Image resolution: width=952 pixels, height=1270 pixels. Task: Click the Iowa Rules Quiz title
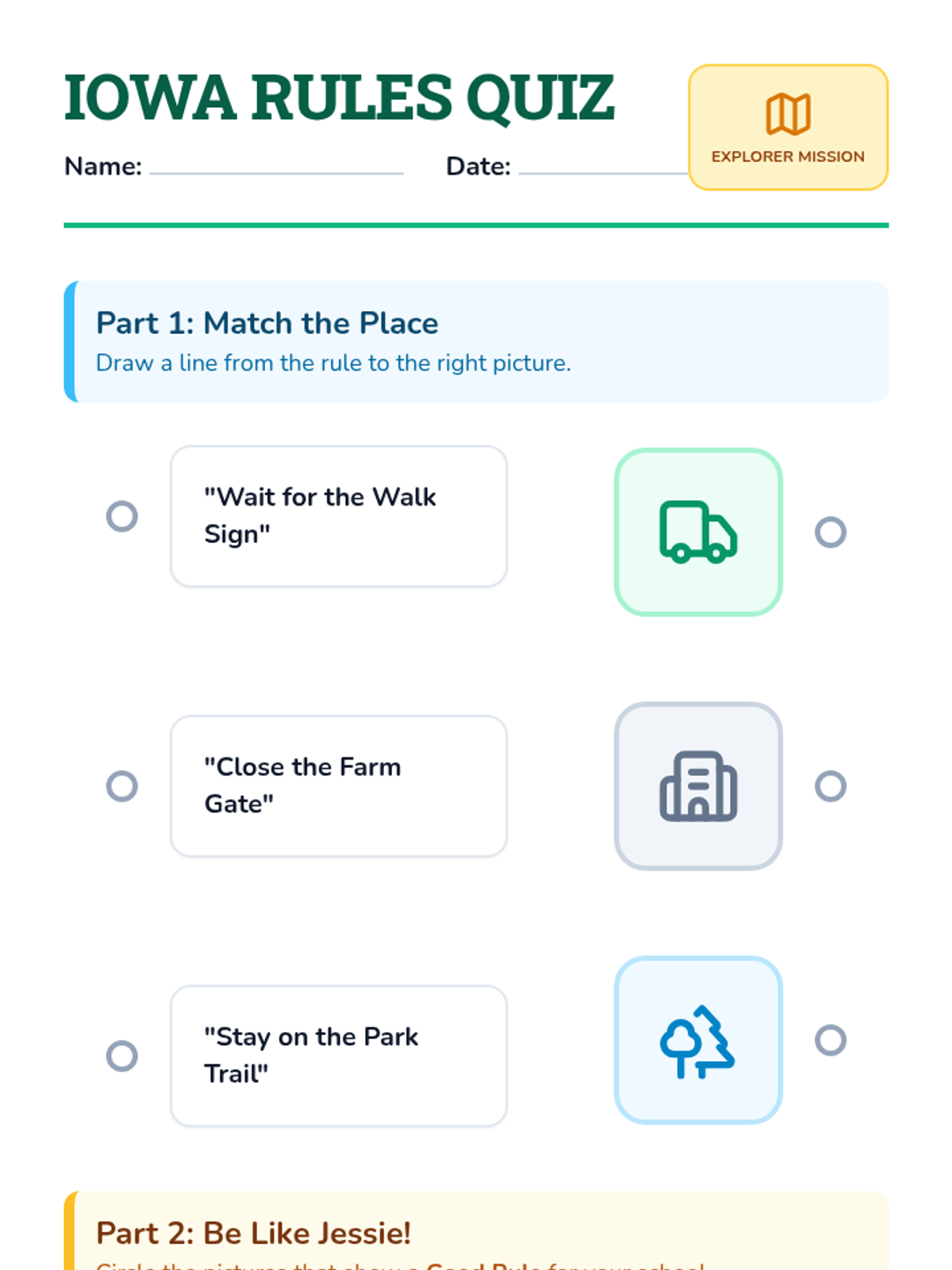coord(339,98)
